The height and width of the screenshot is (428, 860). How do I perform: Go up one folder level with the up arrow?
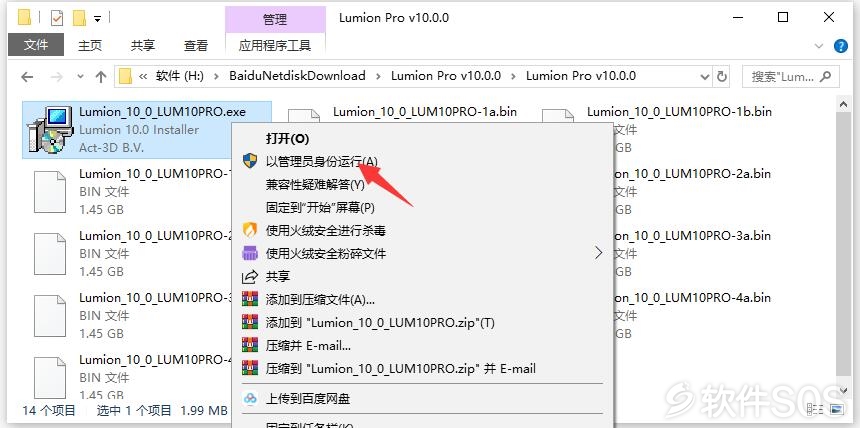pos(100,77)
